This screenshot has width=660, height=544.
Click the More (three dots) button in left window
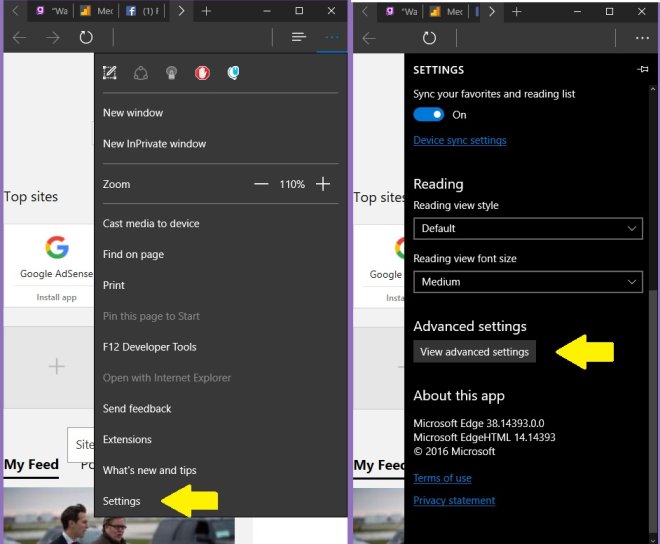pyautogui.click(x=332, y=37)
